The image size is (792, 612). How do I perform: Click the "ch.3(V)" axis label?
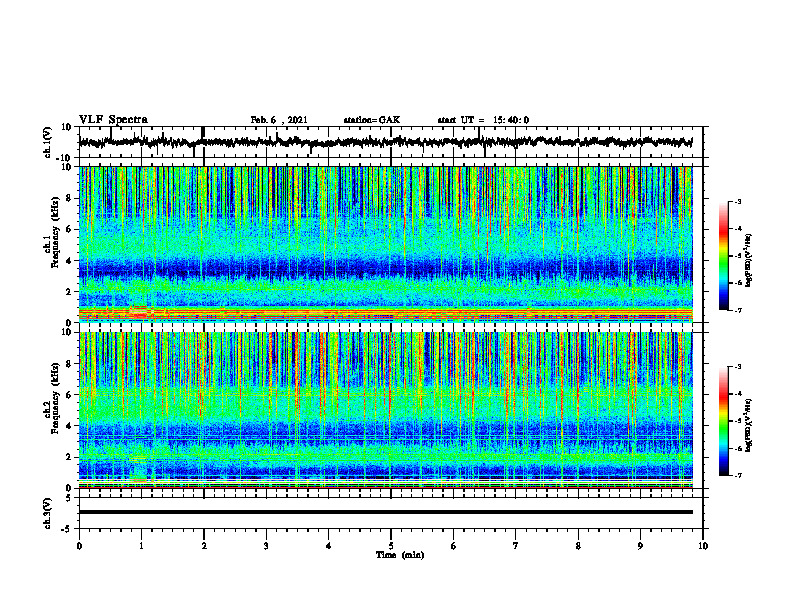point(48,513)
